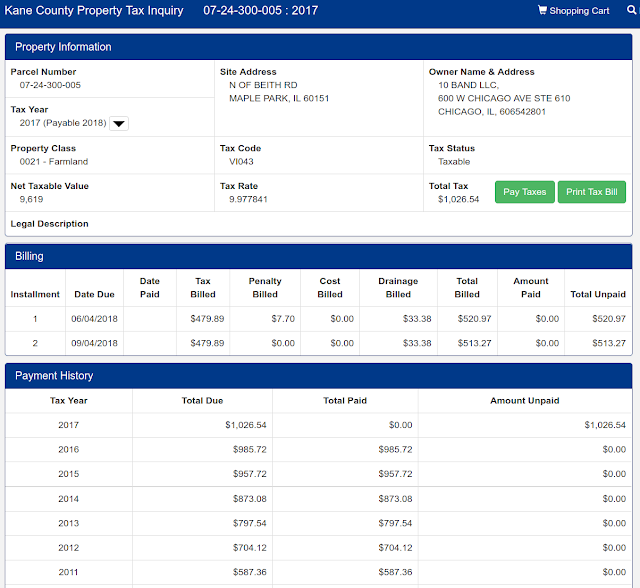Click 2012 total due $704.12

point(249,548)
